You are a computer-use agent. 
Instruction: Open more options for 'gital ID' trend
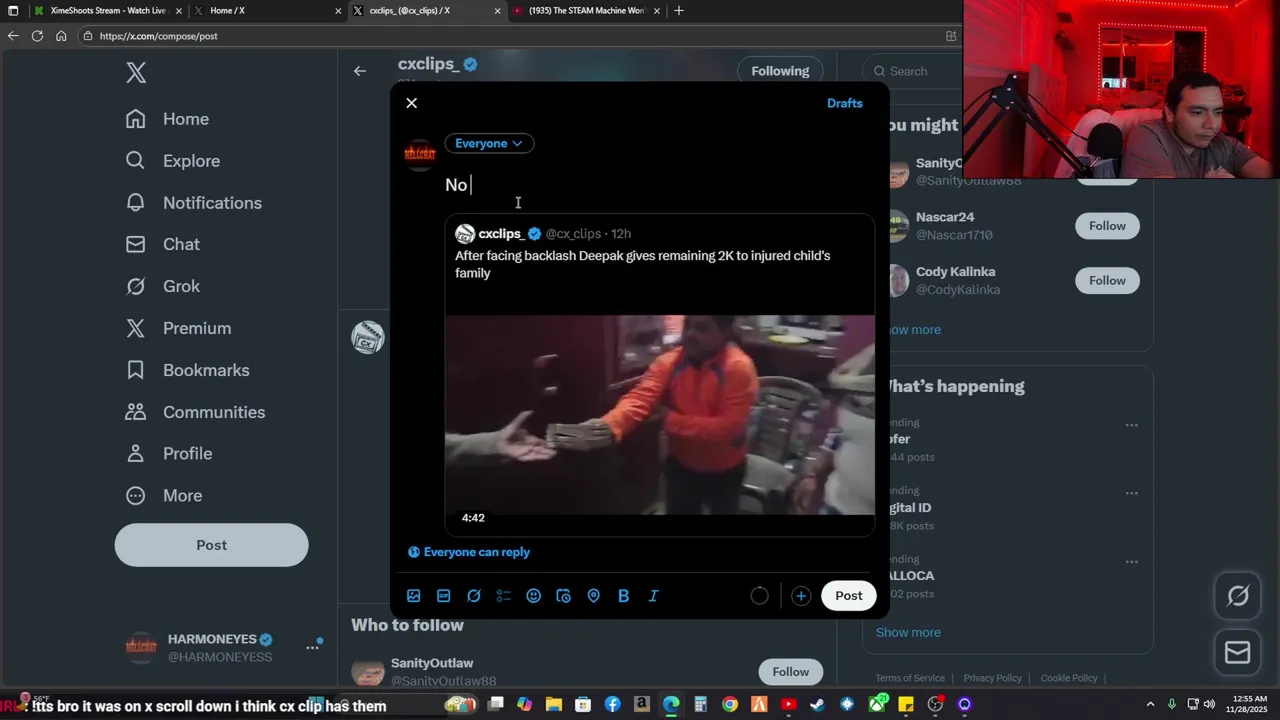1131,494
